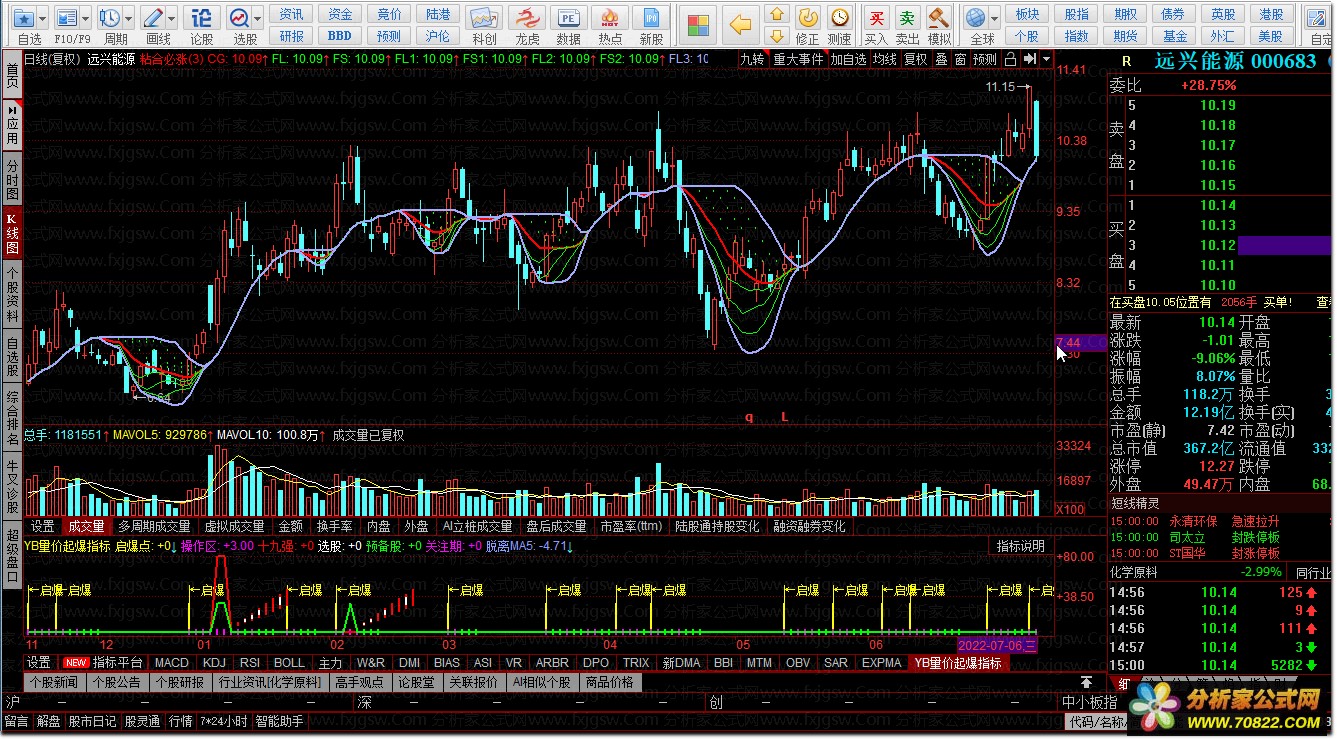Open the 数据 PE data icon
The image size is (1337, 739).
coord(568,18)
